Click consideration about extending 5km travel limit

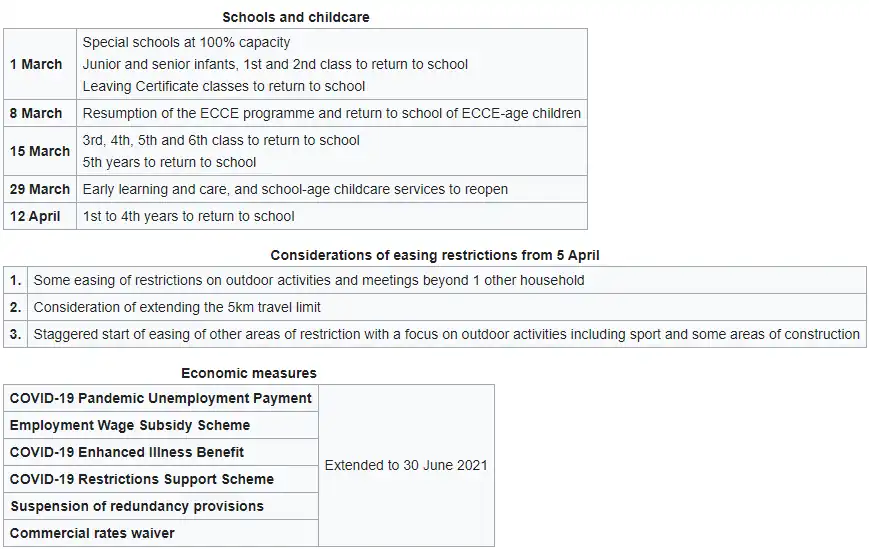[x=177, y=307]
